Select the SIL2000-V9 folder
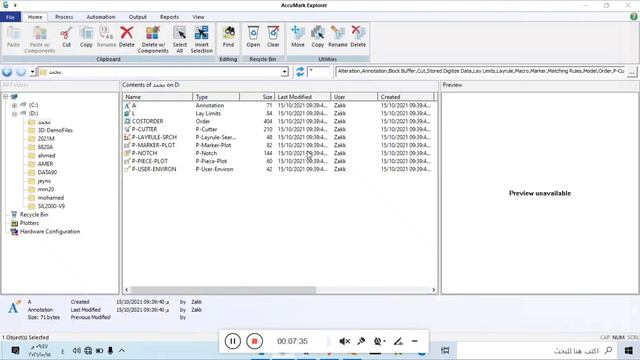The image size is (640, 360). tap(51, 206)
